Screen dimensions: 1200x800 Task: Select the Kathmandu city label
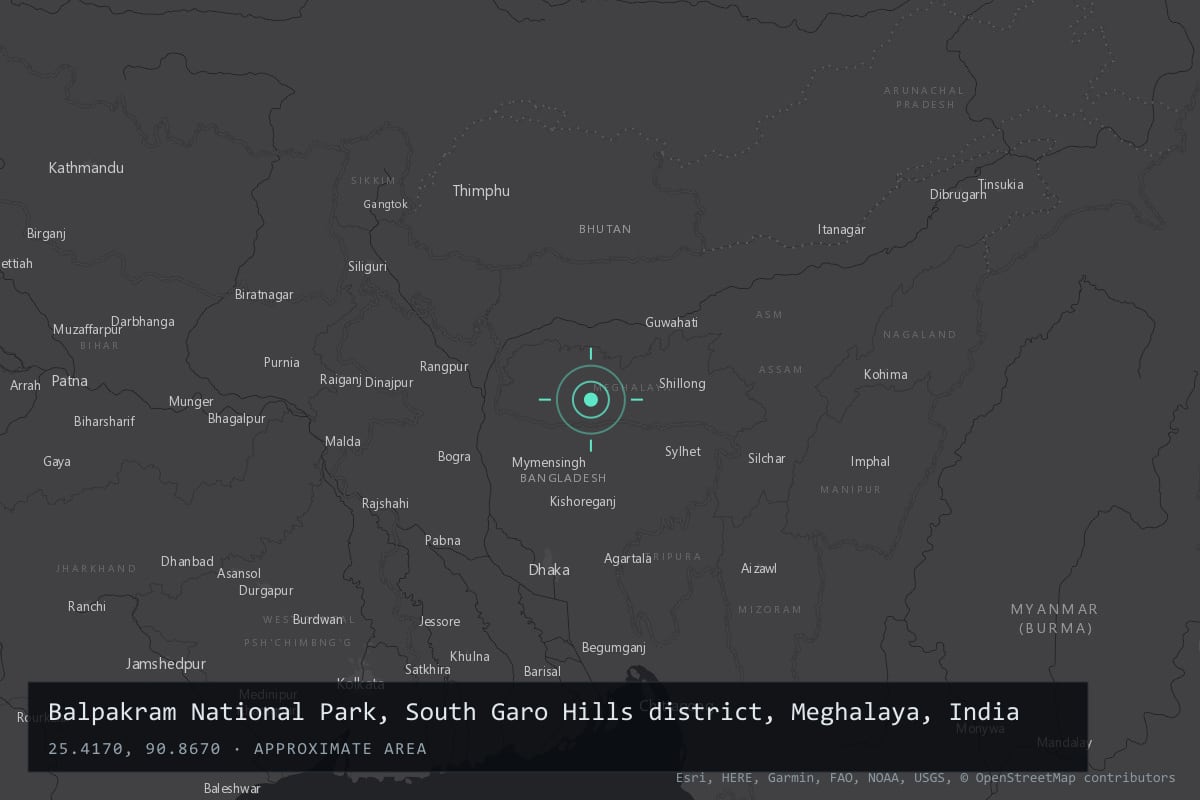coord(86,168)
